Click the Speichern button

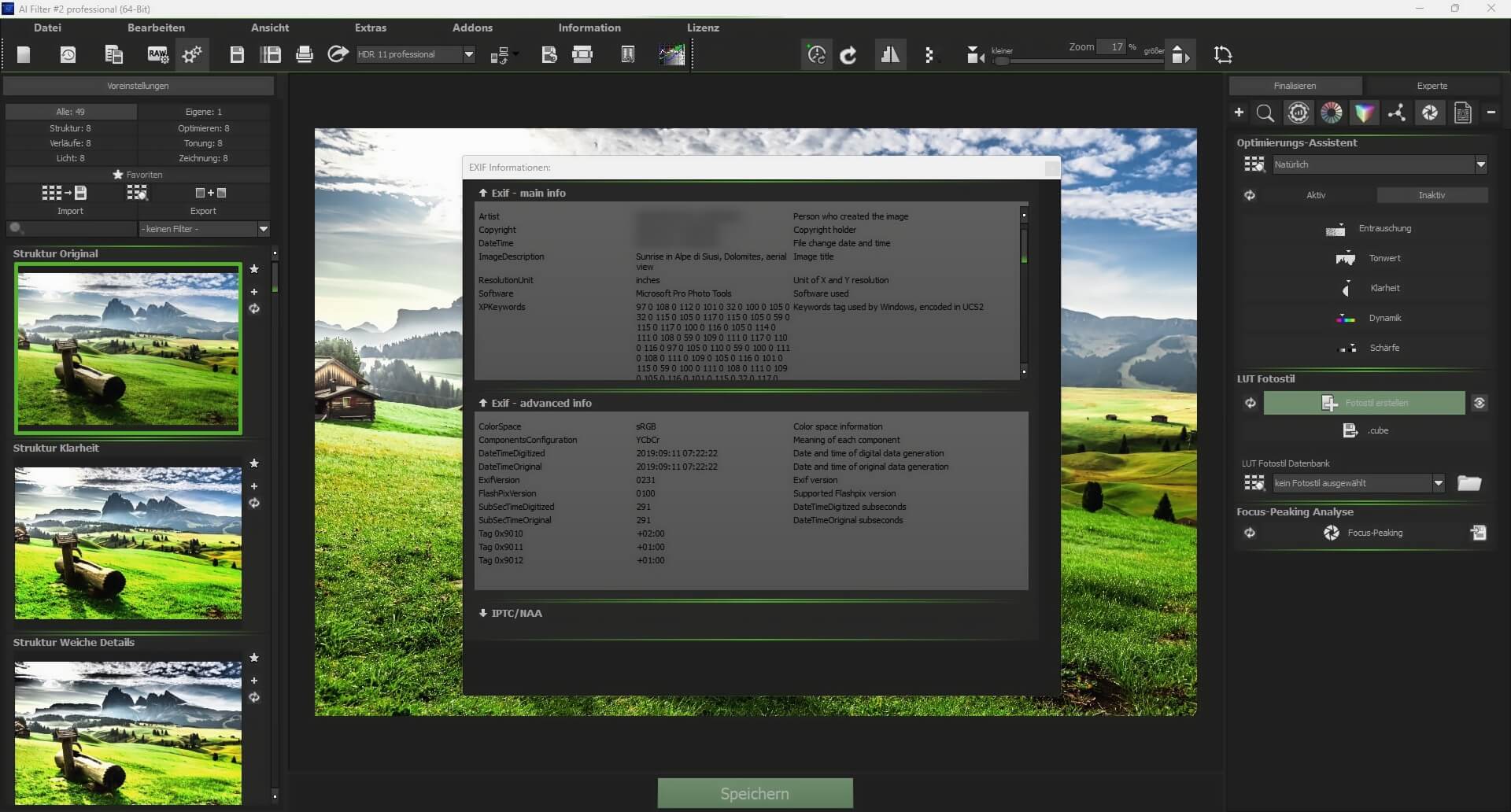click(x=755, y=793)
